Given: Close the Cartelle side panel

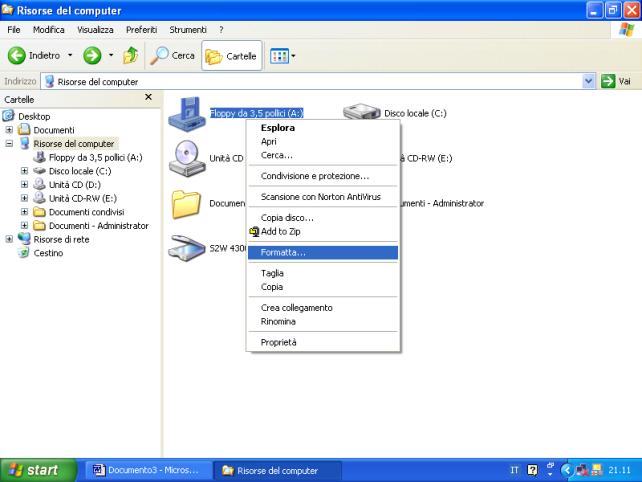Looking at the screenshot, I should pos(149,97).
